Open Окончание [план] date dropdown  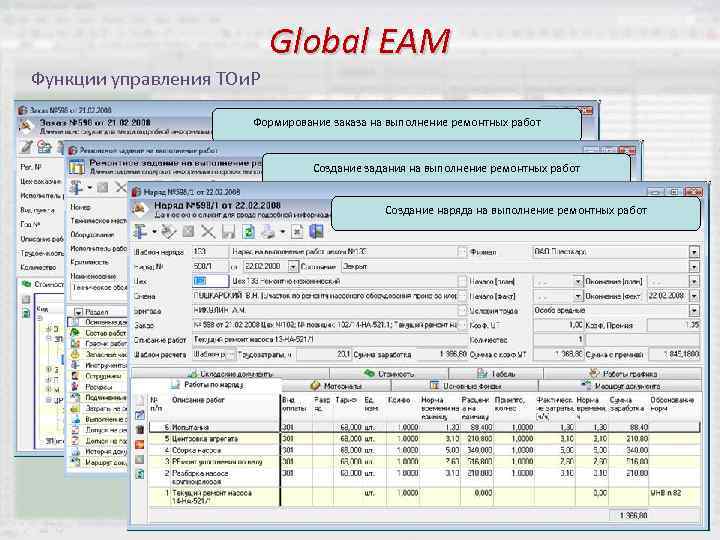pyautogui.click(x=694, y=281)
